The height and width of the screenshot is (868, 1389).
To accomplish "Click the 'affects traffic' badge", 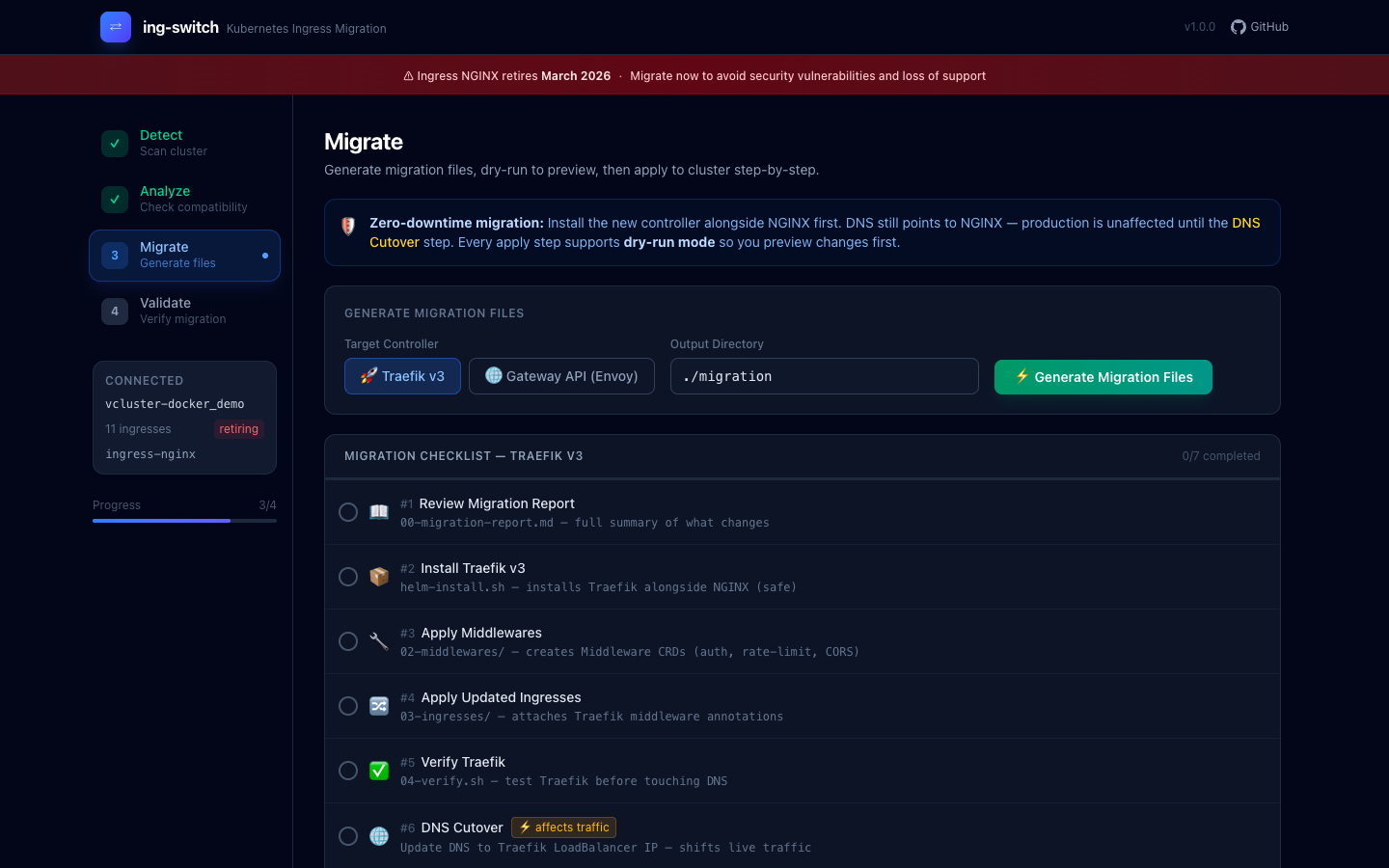I will point(563,827).
